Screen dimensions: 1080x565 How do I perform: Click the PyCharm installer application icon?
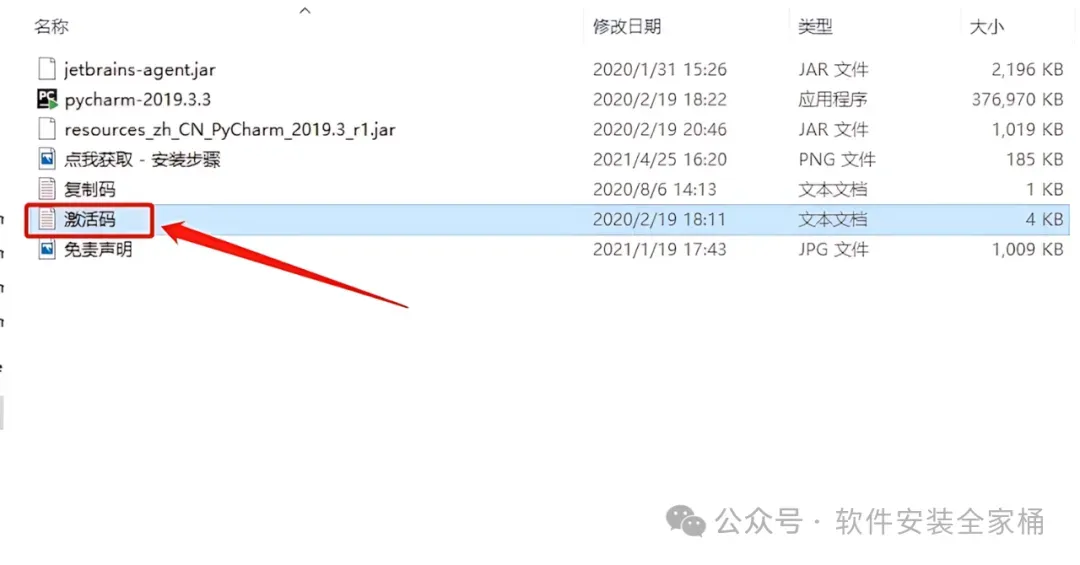(x=47, y=99)
